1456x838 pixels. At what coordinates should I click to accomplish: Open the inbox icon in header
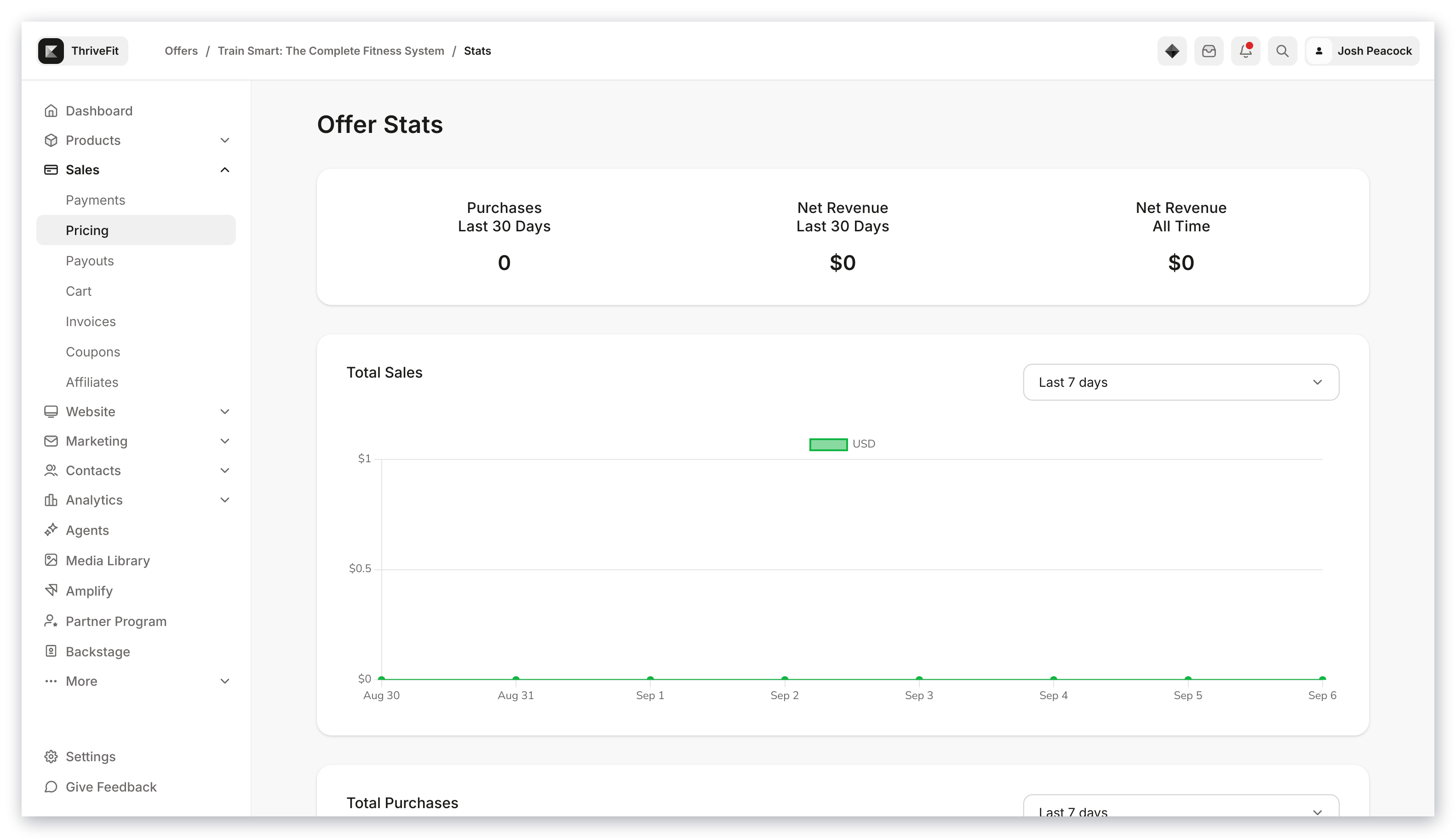tap(1209, 51)
